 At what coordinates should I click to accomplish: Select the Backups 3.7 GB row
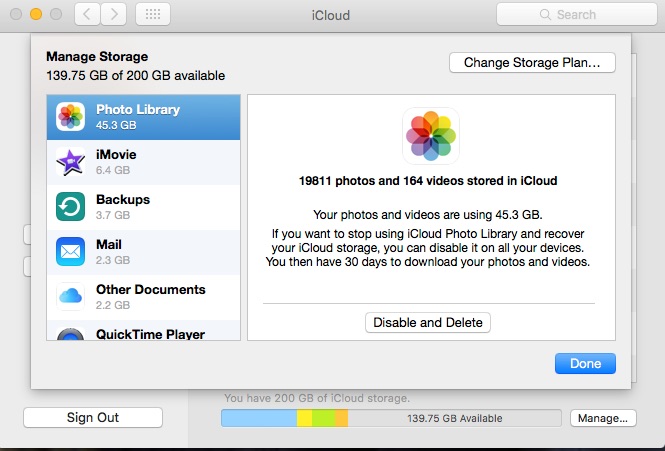click(143, 207)
